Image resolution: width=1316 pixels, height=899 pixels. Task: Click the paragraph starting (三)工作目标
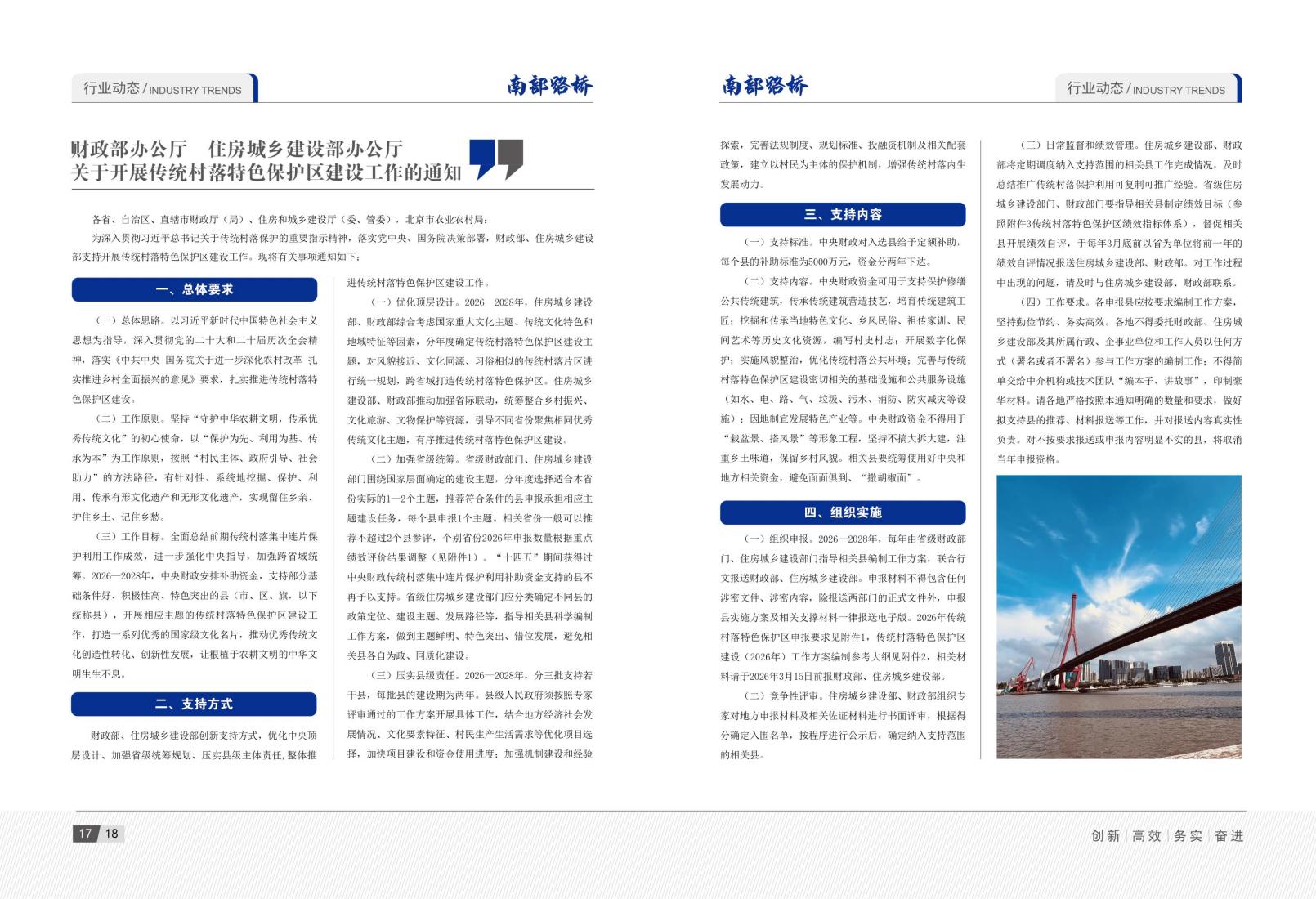[195, 605]
